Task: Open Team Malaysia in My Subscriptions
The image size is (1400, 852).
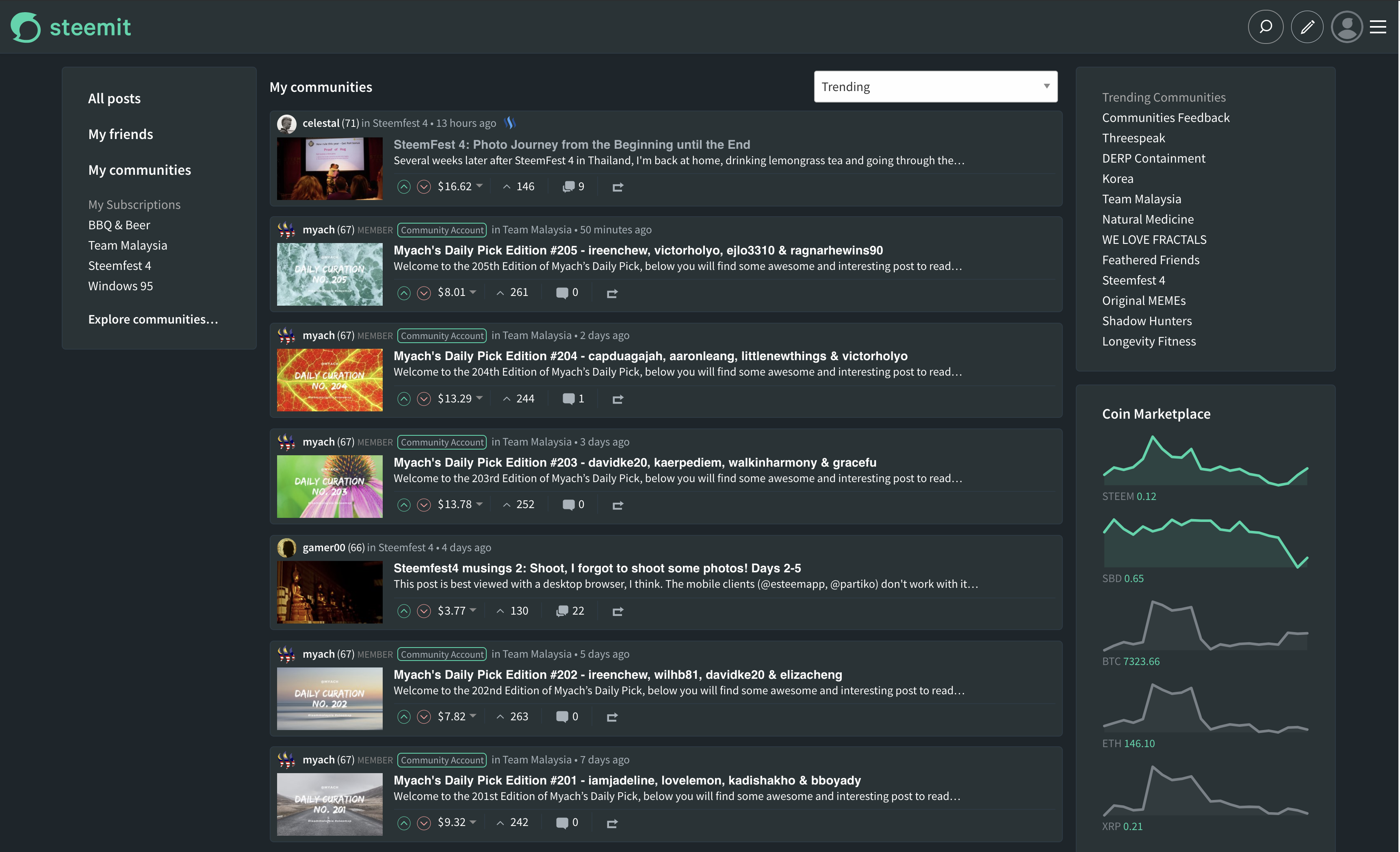Action: pyautogui.click(x=127, y=246)
